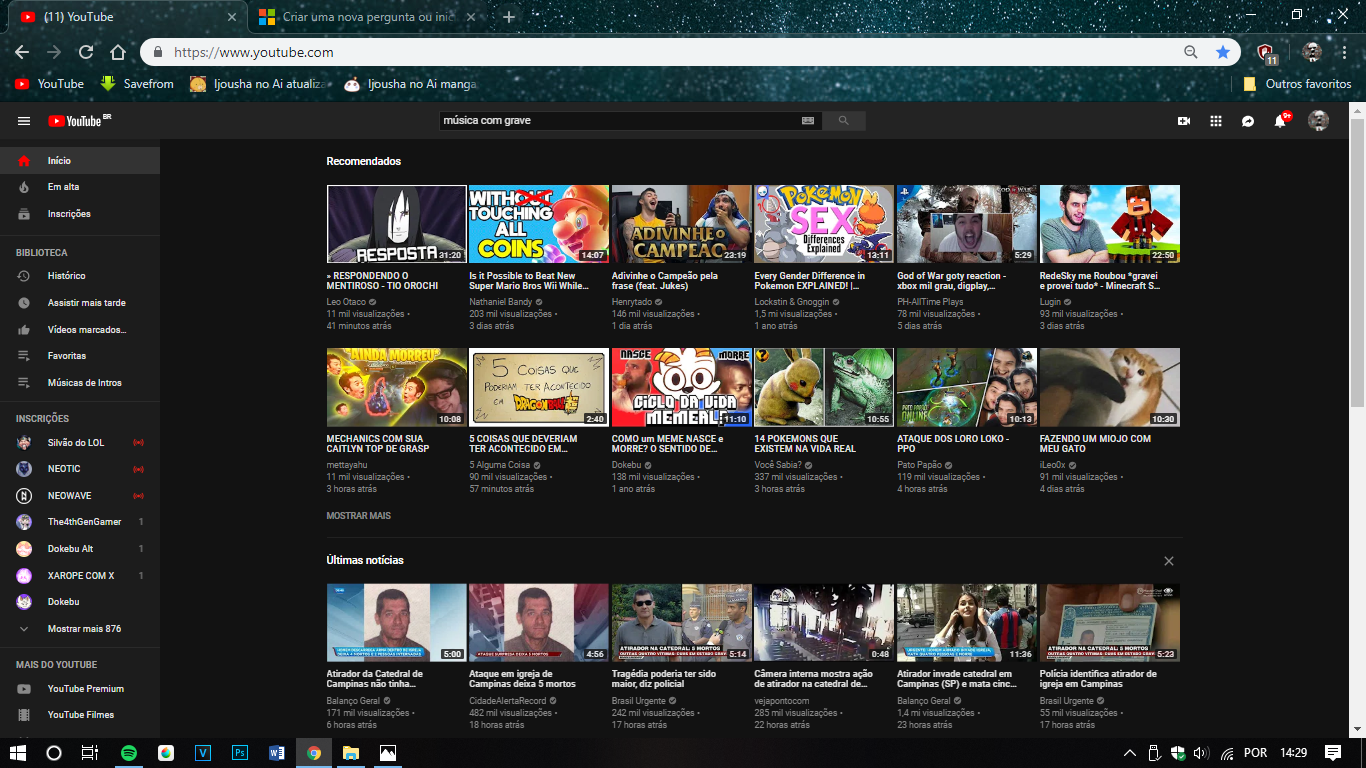Open the shield extension with badge 11

[1266, 53]
